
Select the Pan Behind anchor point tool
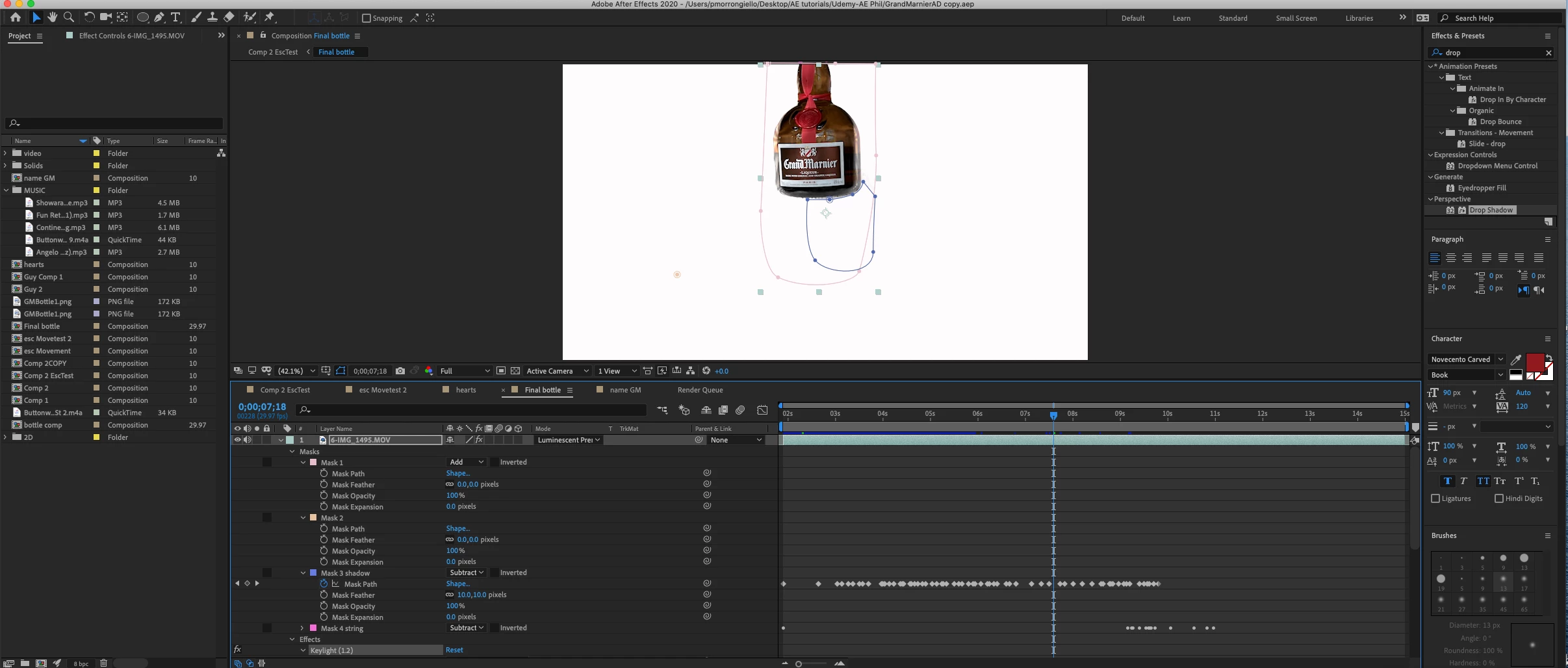[x=122, y=18]
